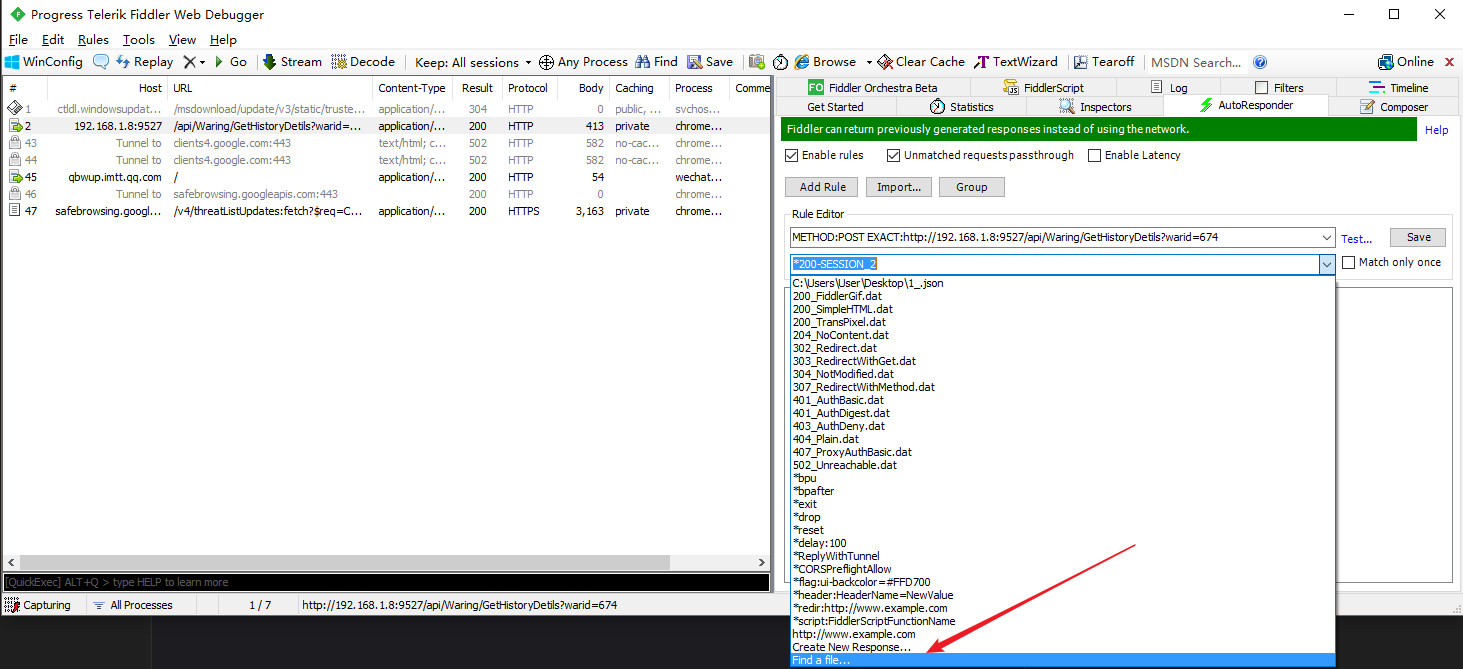Open the Fiddler Orchestra Beta tab

click(x=873, y=88)
